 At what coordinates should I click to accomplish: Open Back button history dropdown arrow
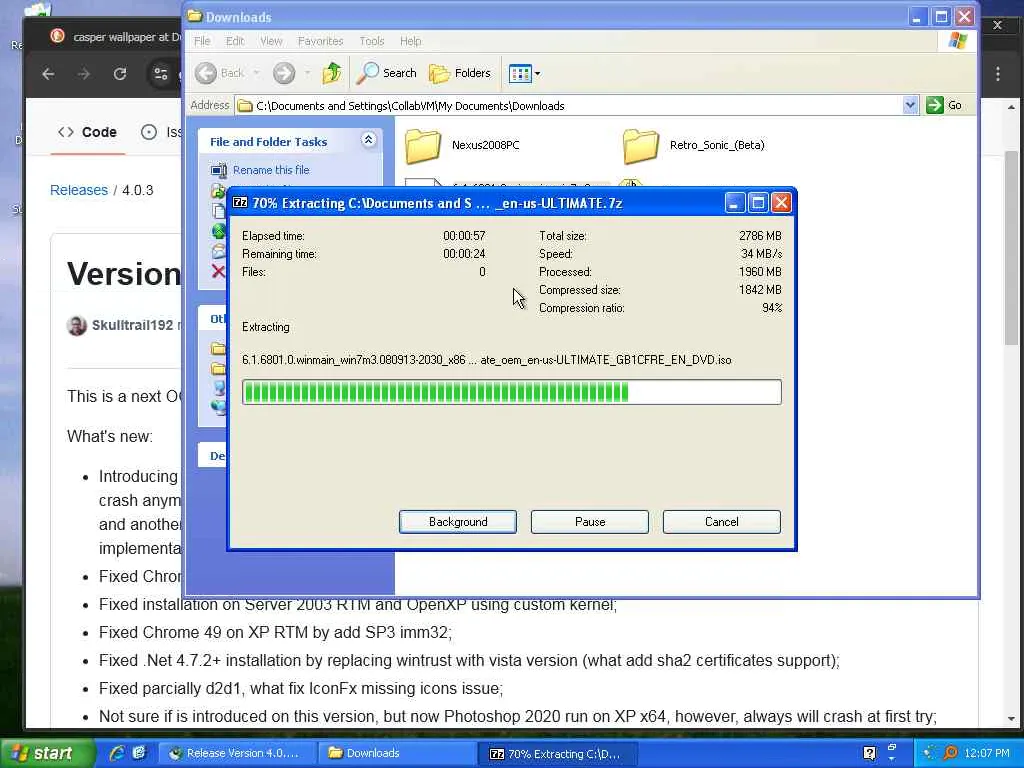click(256, 73)
